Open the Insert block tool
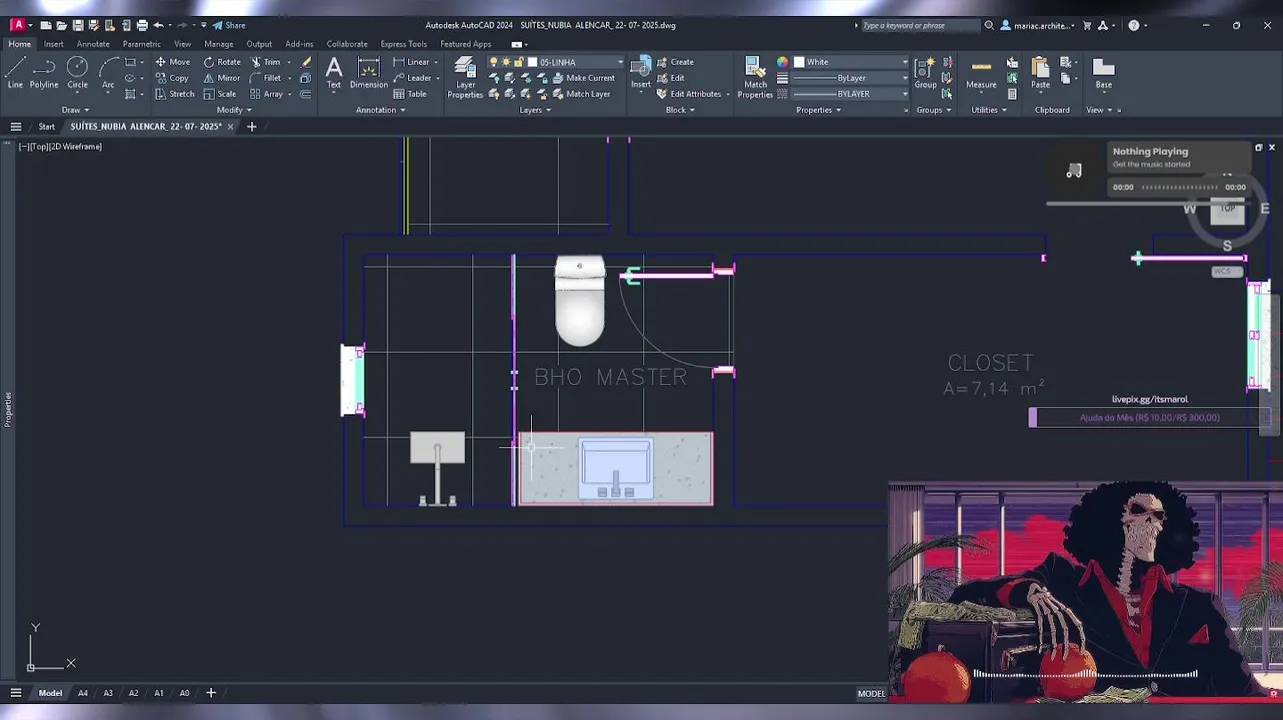The image size is (1283, 720). (x=641, y=73)
